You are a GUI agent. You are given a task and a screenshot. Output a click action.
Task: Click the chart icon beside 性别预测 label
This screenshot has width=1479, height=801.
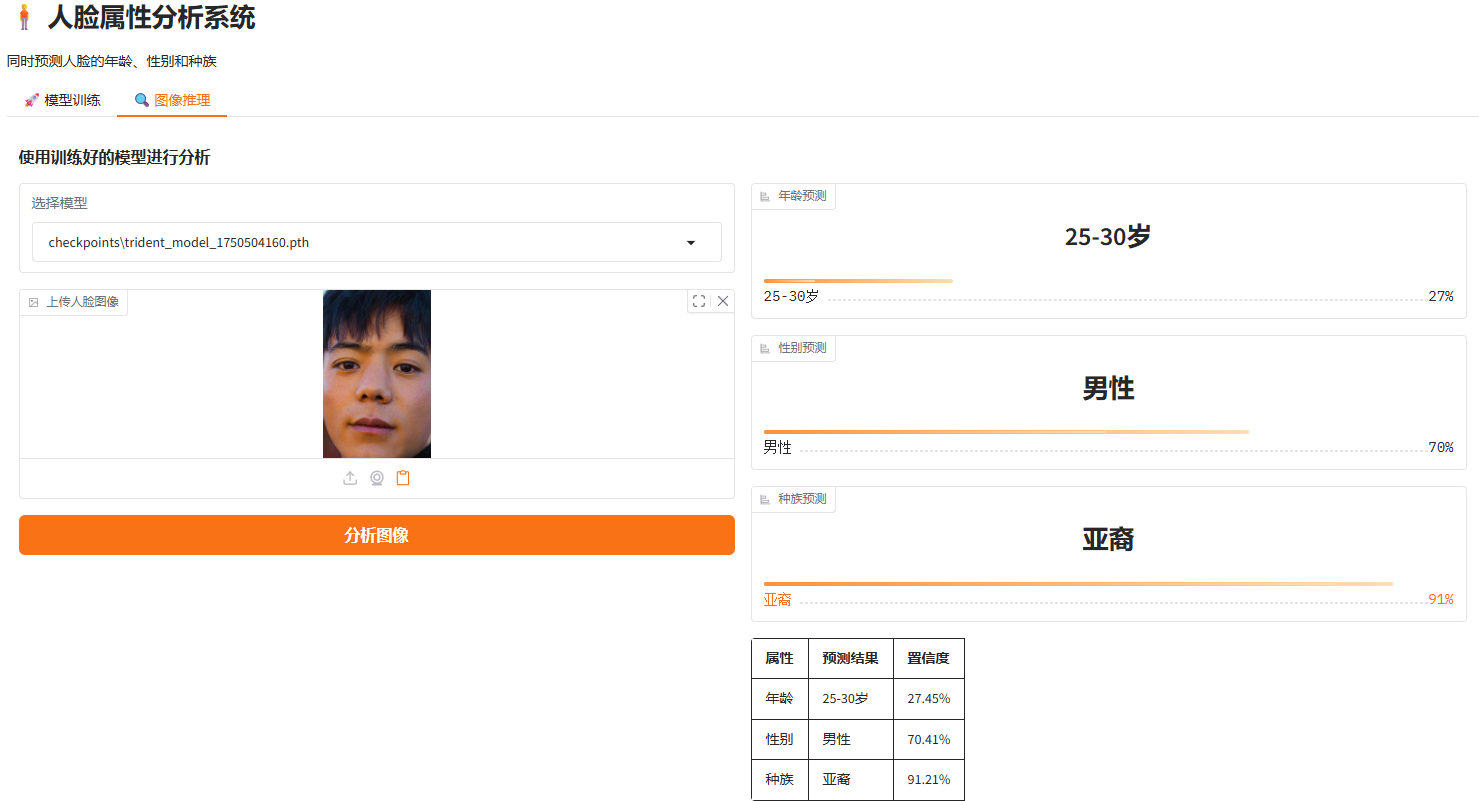point(764,347)
